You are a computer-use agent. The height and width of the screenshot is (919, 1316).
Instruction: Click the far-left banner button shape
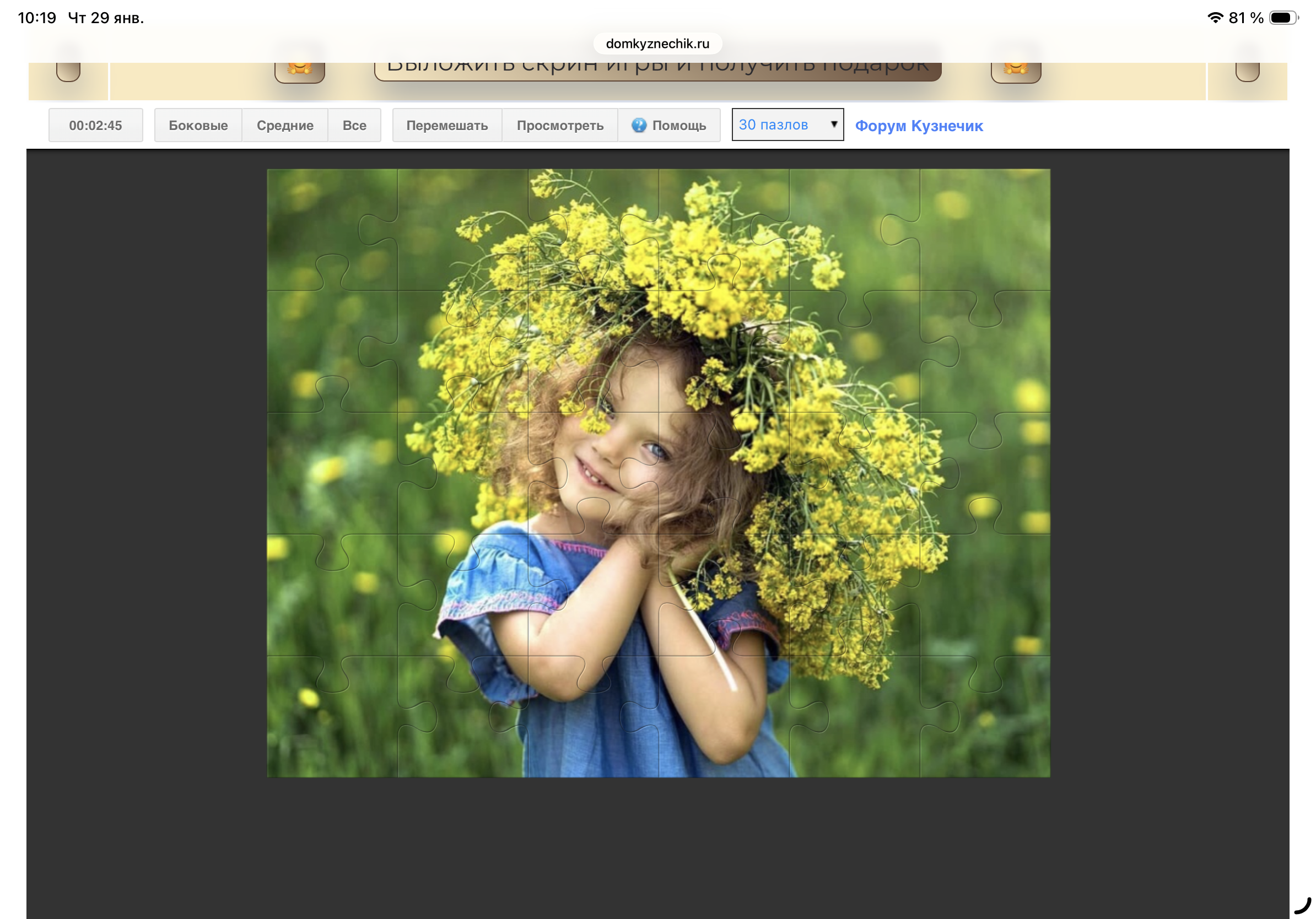tap(68, 71)
